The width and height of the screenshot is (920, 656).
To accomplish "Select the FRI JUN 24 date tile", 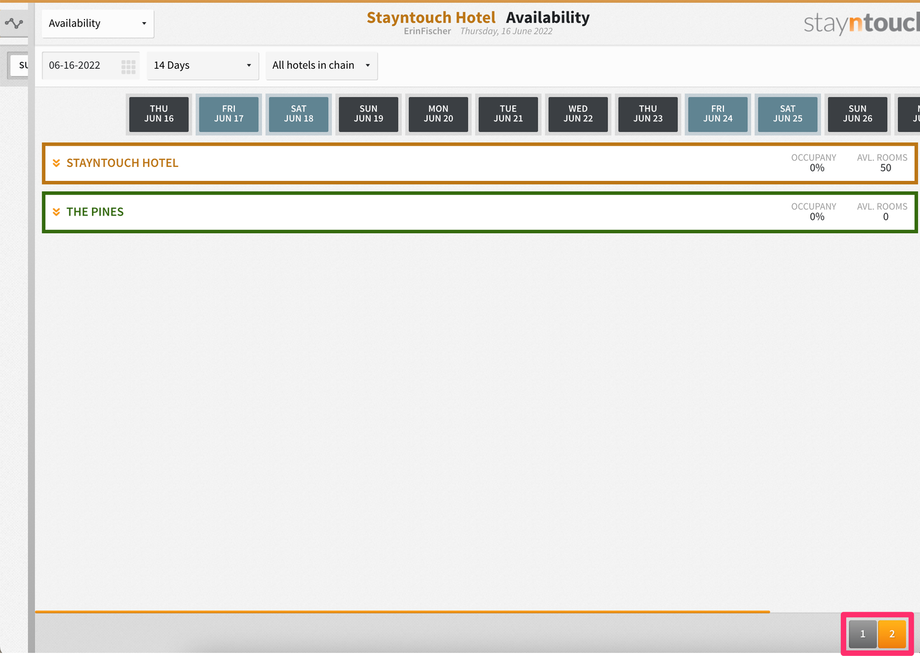I will 718,114.
